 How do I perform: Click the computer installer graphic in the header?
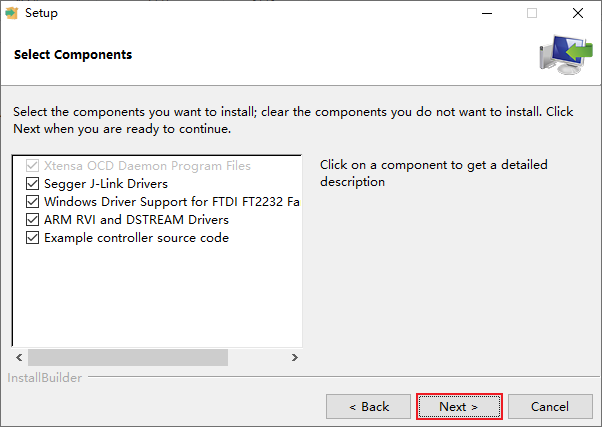coord(566,55)
